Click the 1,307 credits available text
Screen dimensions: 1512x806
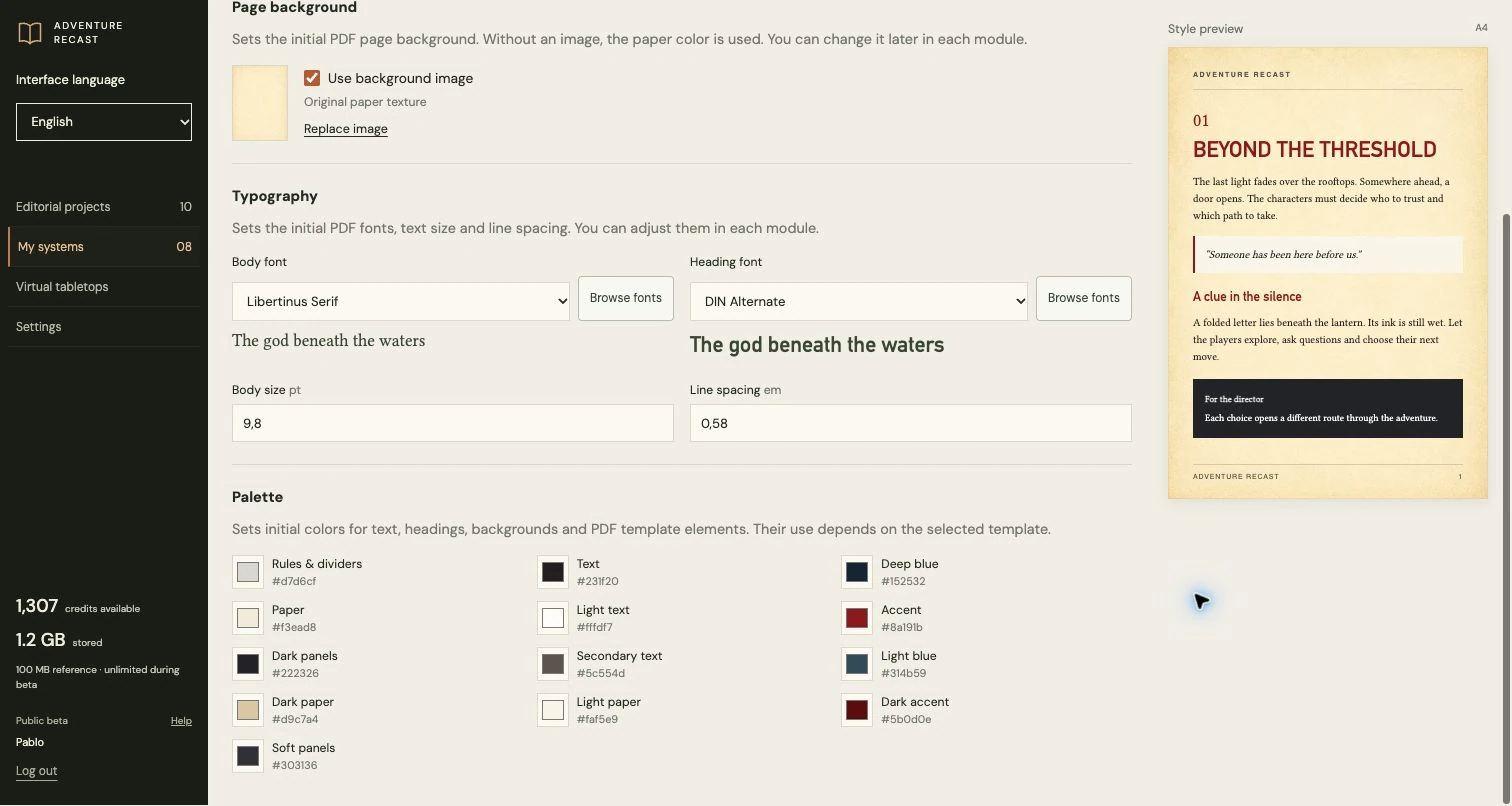(78, 606)
